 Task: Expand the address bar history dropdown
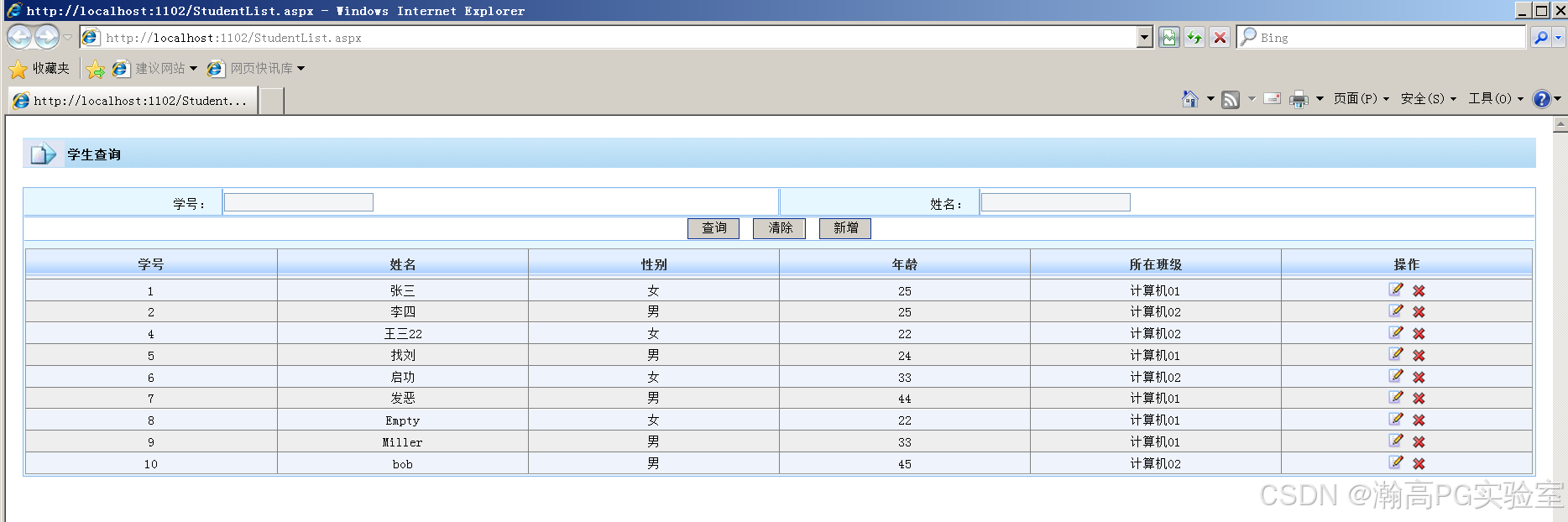click(1145, 37)
